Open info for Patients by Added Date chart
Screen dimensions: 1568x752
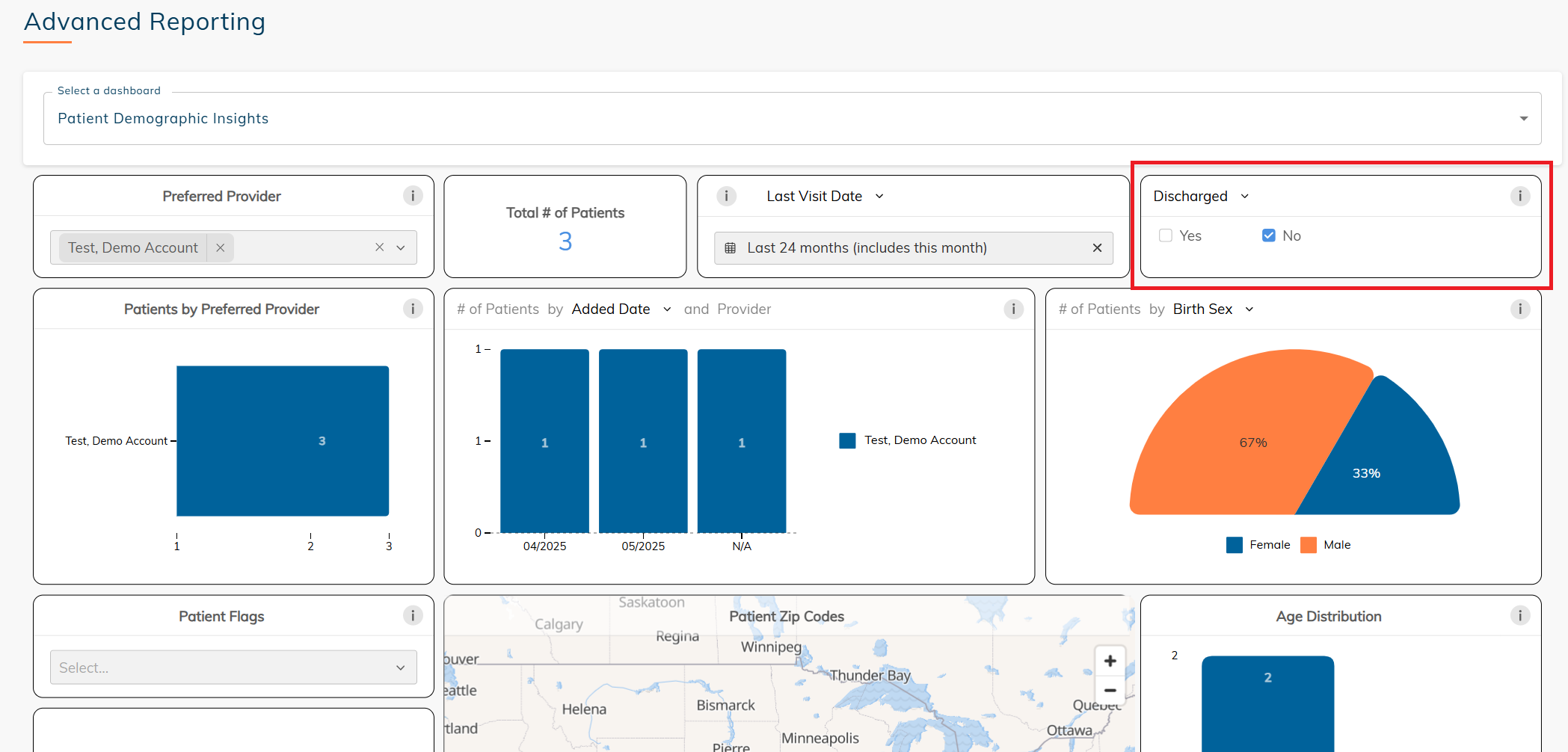tap(1013, 309)
